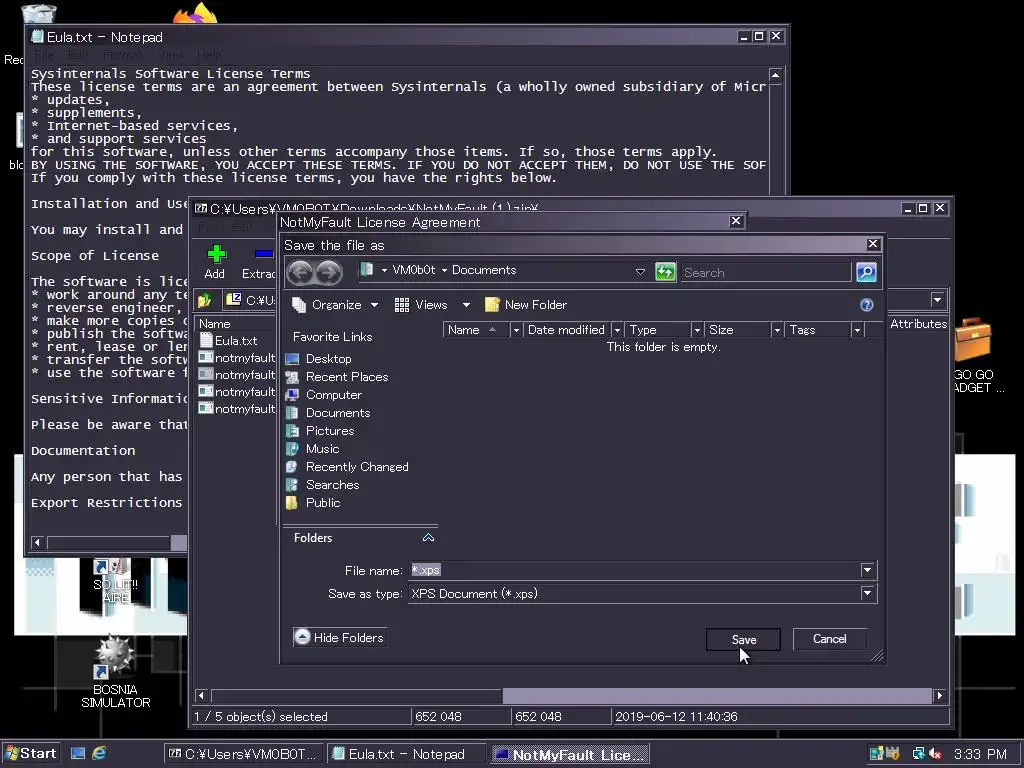Open the Views dropdown arrow
The image size is (1024, 768).
coord(466,305)
